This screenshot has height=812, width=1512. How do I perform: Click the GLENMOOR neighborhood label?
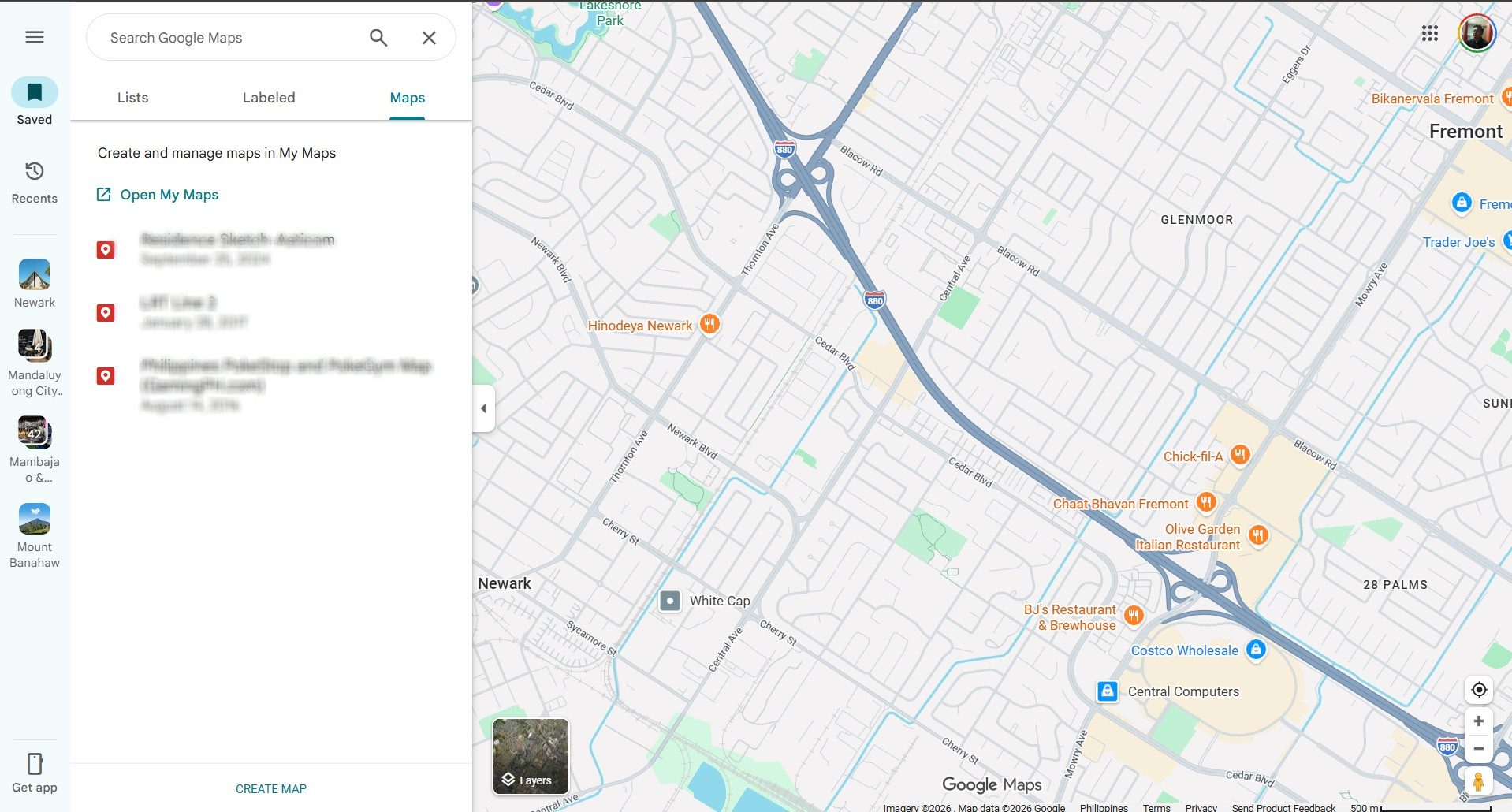click(x=1197, y=220)
